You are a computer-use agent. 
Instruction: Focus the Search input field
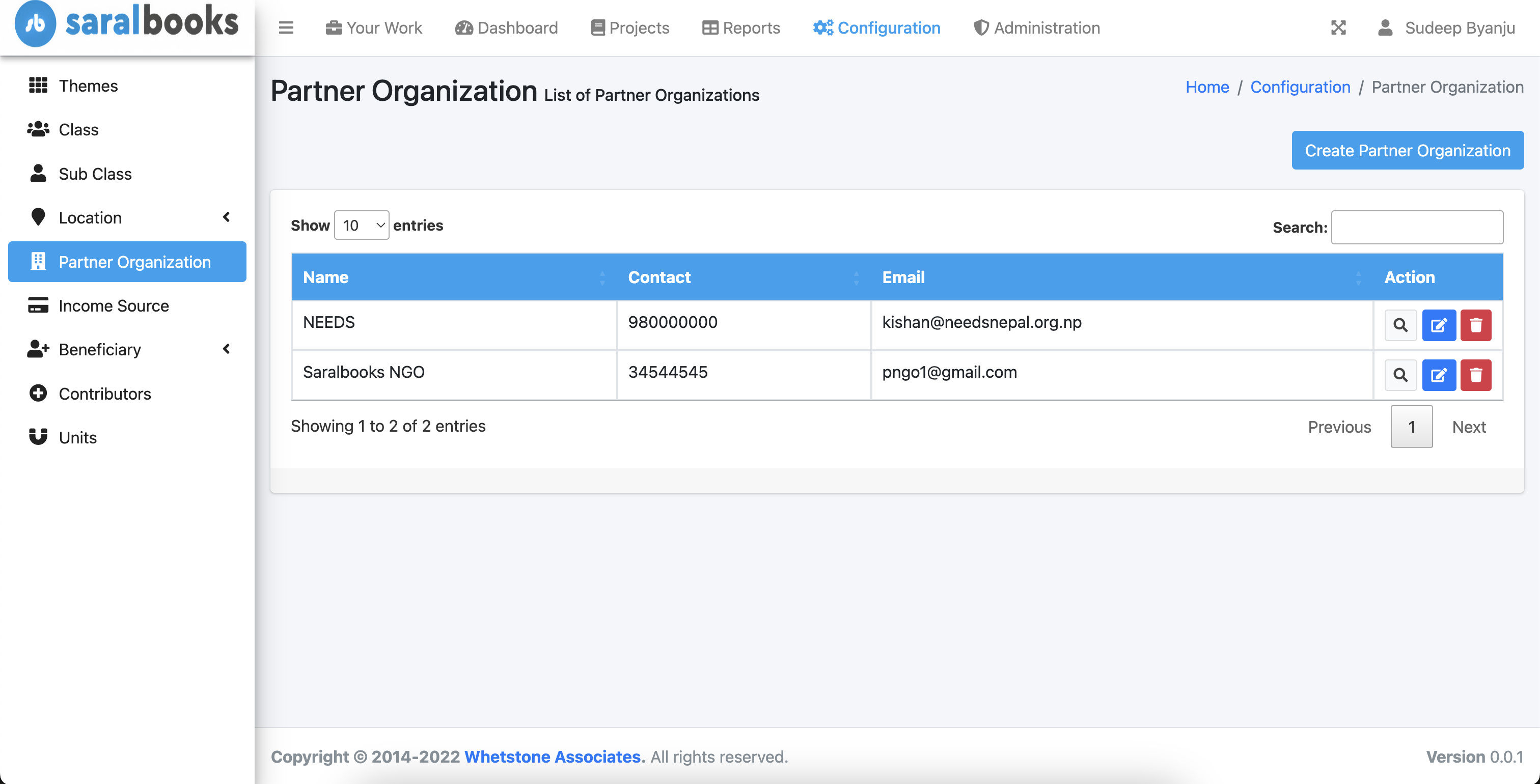point(1417,227)
